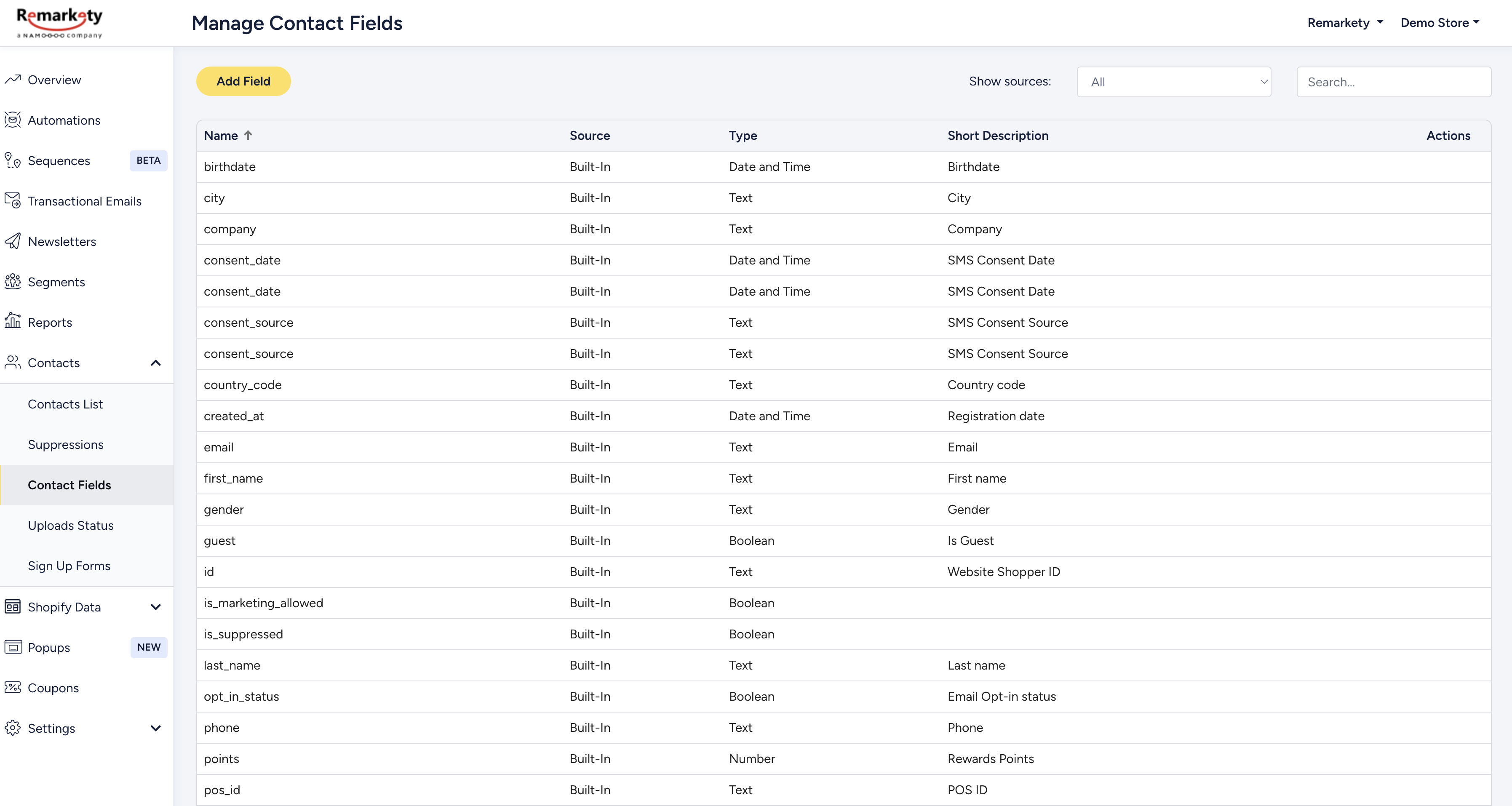This screenshot has height=806, width=1512.
Task: Click the Transactional Emails envelope icon
Action: tap(12, 201)
